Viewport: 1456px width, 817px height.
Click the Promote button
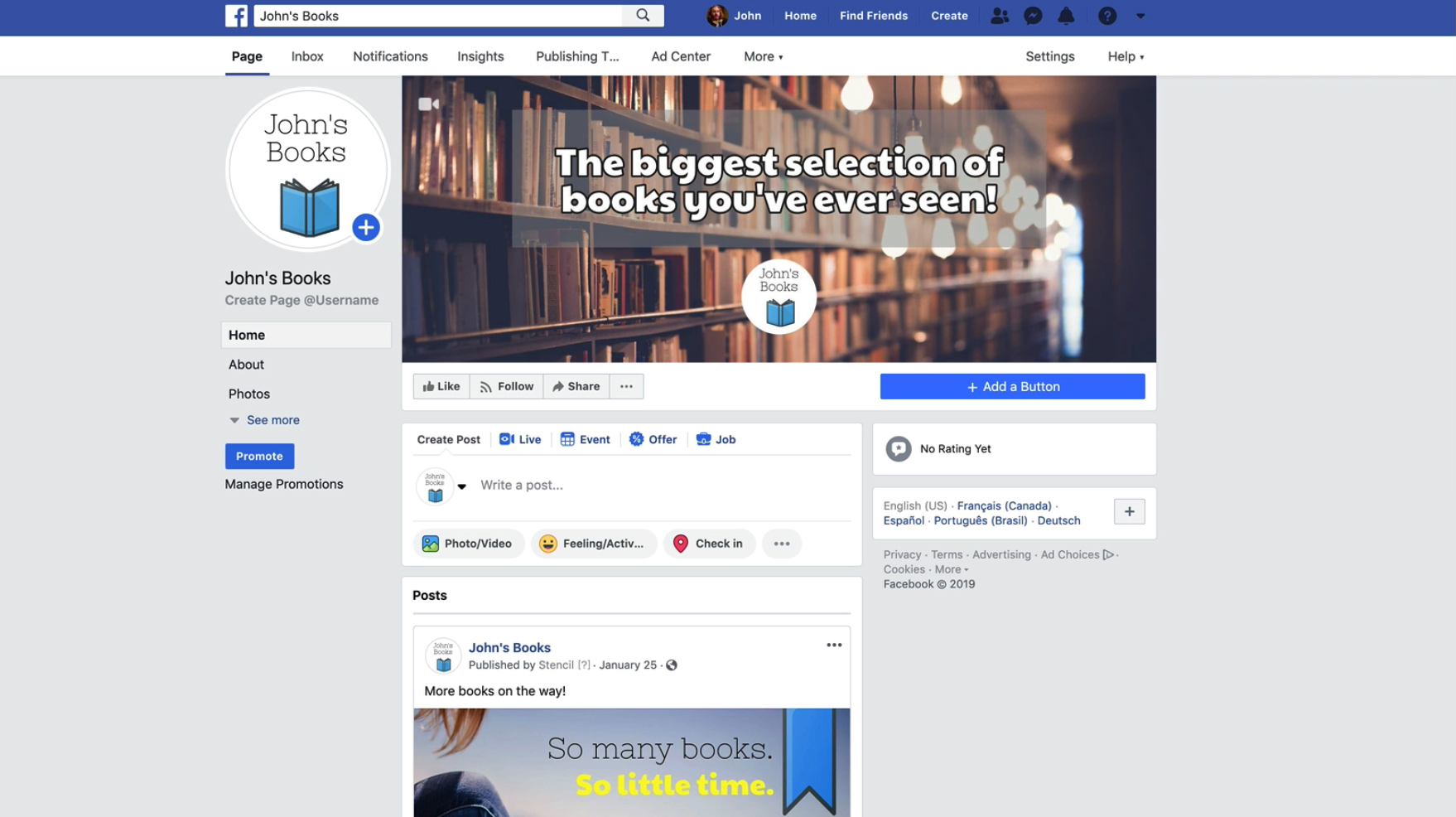click(x=259, y=456)
